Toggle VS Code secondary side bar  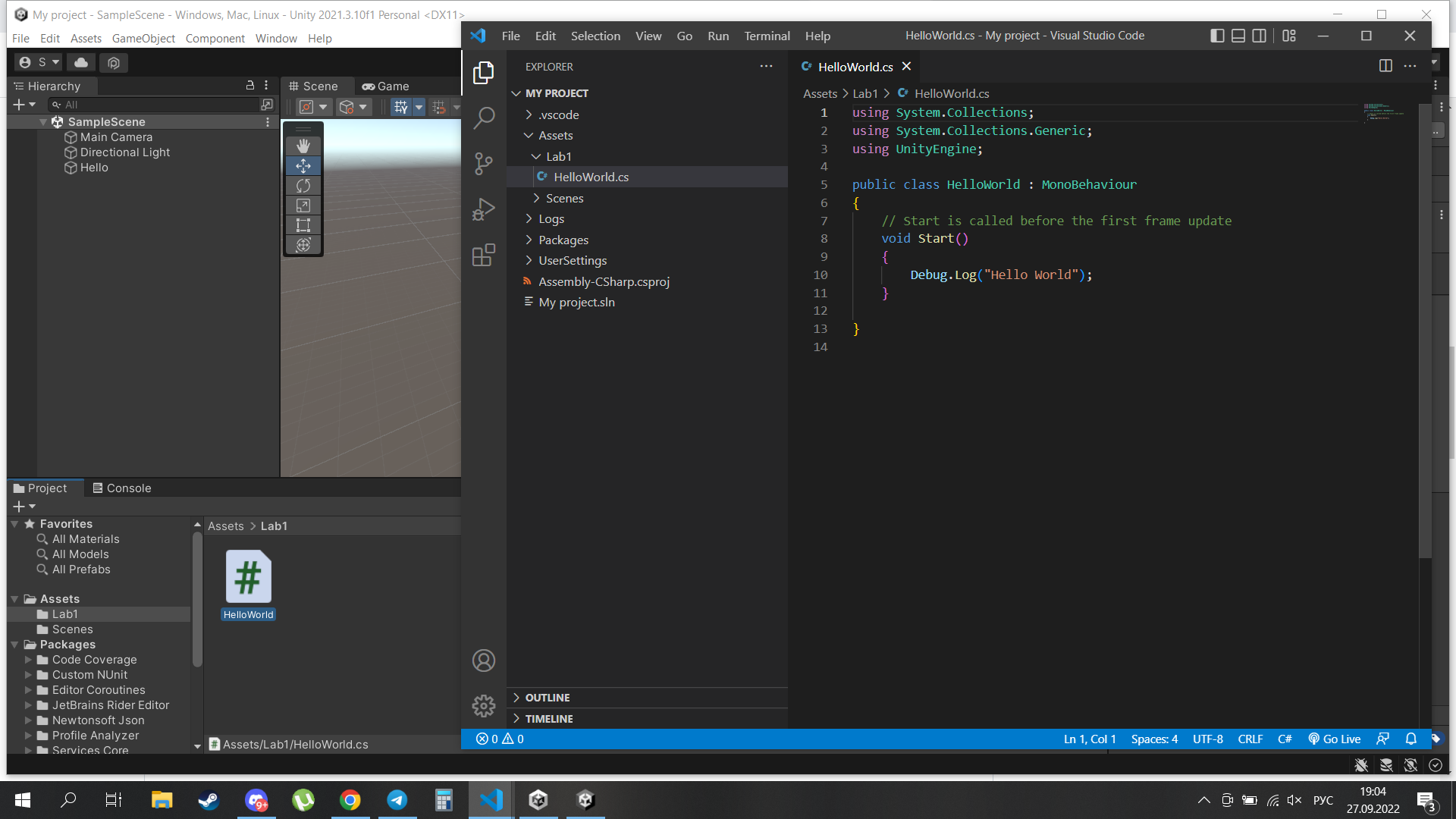click(1260, 36)
